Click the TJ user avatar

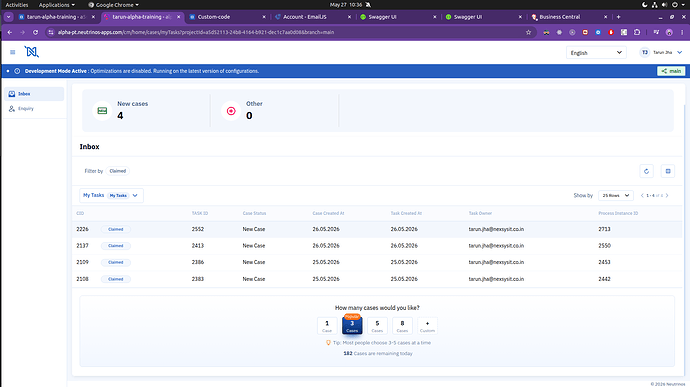[x=645, y=52]
